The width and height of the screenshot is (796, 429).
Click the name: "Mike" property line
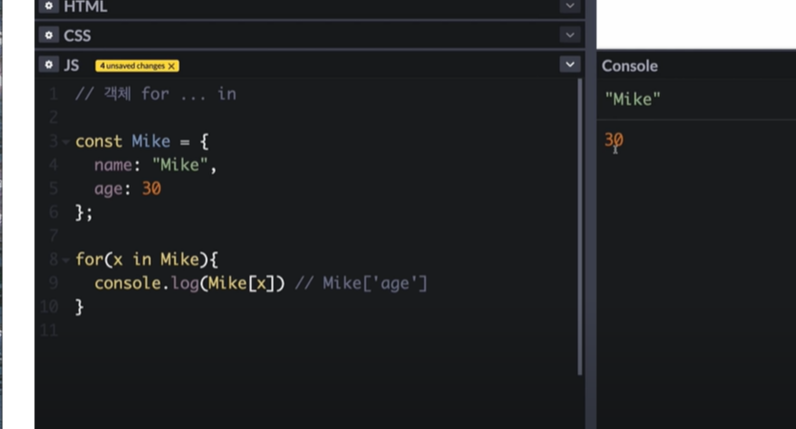coord(155,165)
